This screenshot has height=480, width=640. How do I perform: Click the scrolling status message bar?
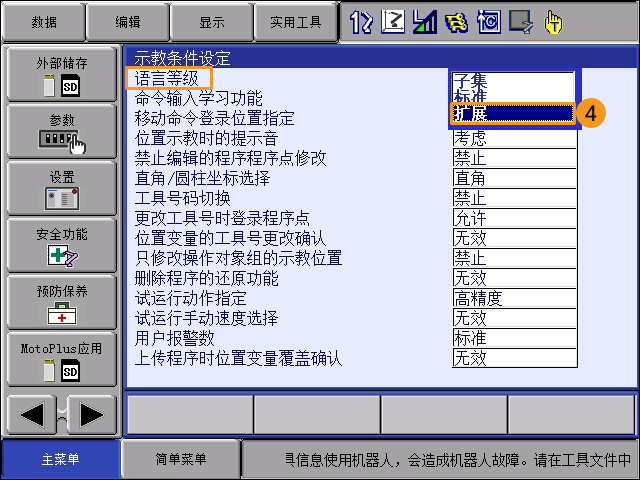440,460
